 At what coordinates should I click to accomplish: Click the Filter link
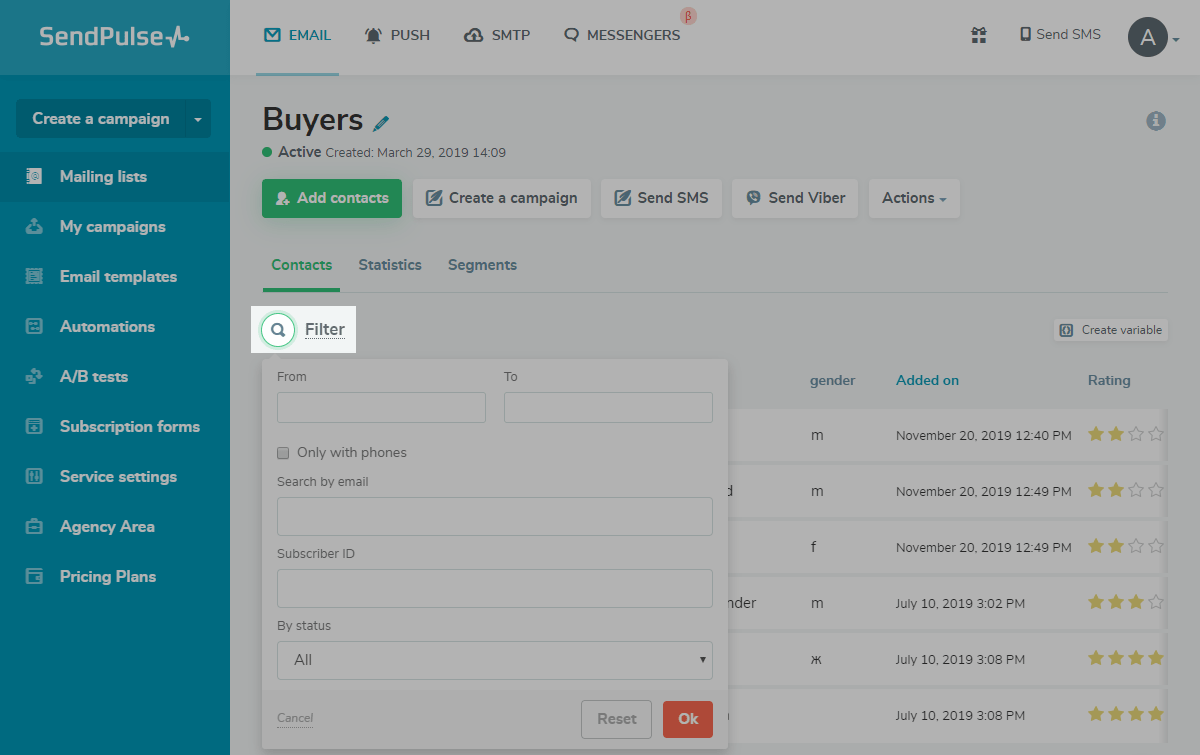point(325,329)
